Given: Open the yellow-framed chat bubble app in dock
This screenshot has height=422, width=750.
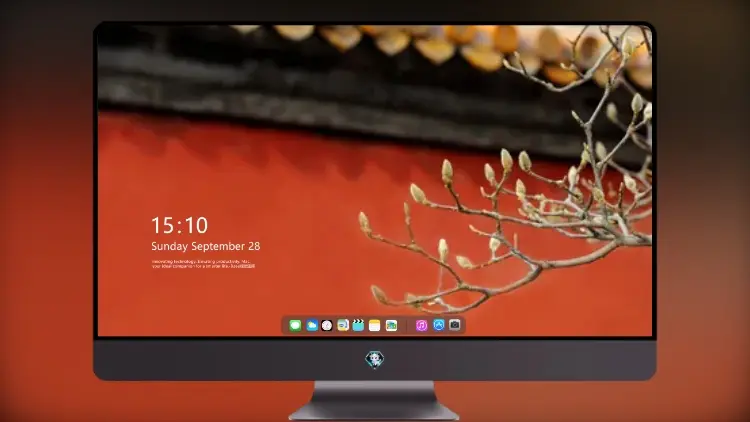Looking at the screenshot, I should pos(343,325).
